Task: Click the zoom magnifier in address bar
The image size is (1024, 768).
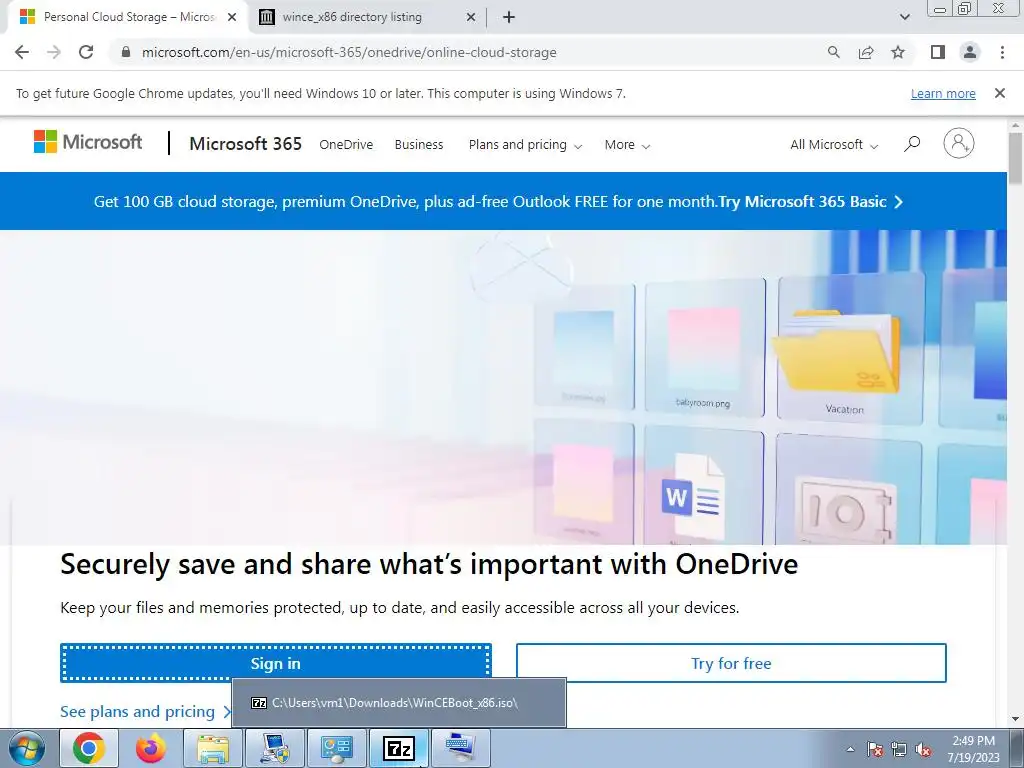Action: 833,52
